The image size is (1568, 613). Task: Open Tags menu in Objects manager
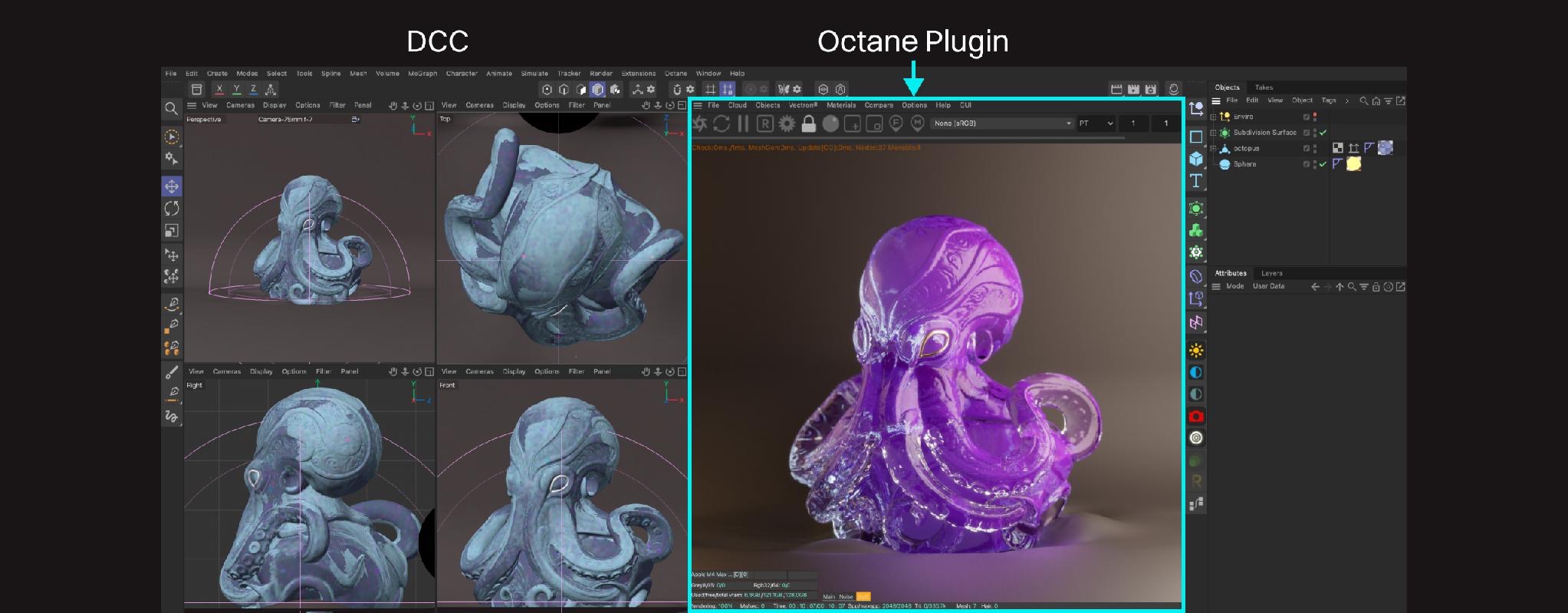[x=1329, y=101]
